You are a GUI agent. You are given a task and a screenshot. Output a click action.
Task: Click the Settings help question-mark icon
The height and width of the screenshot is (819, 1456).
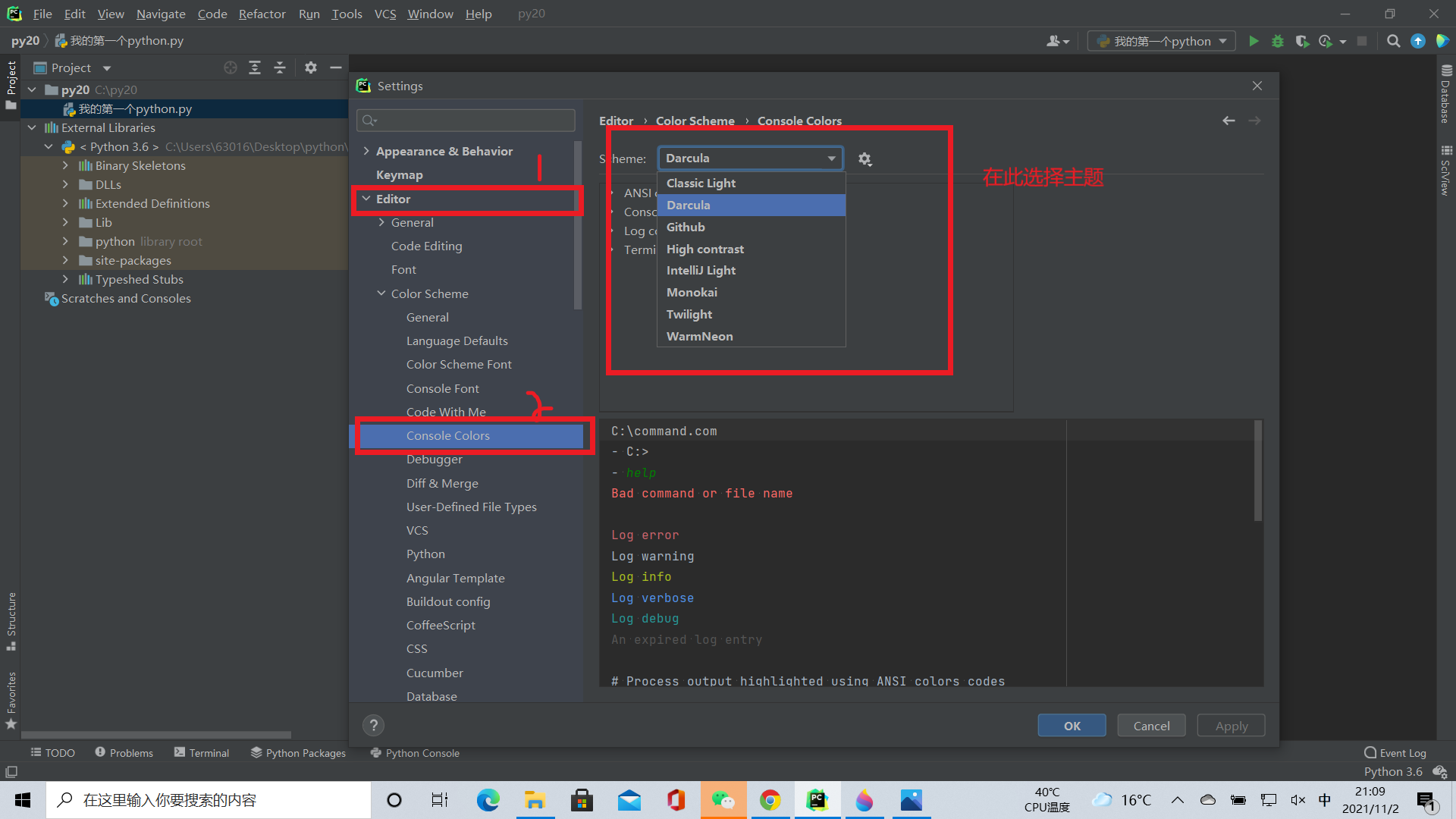[373, 726]
